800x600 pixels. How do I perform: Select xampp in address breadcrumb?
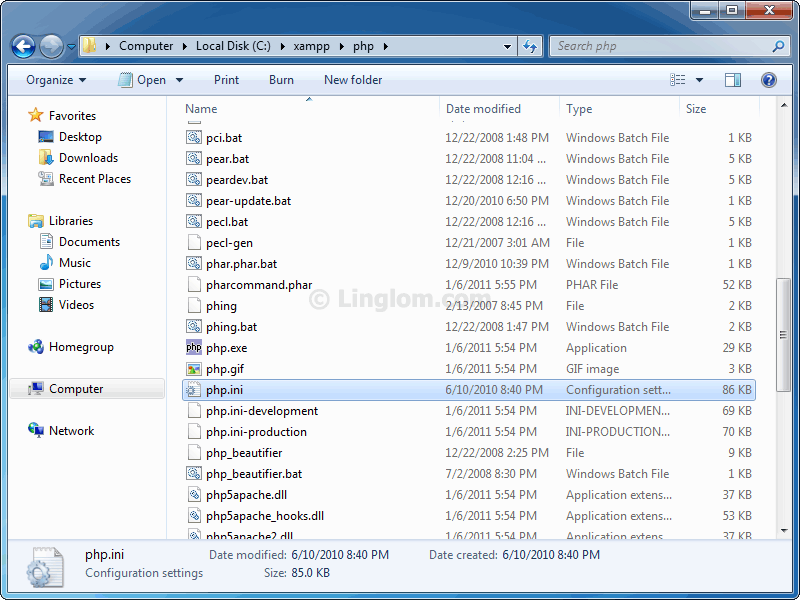pos(311,46)
